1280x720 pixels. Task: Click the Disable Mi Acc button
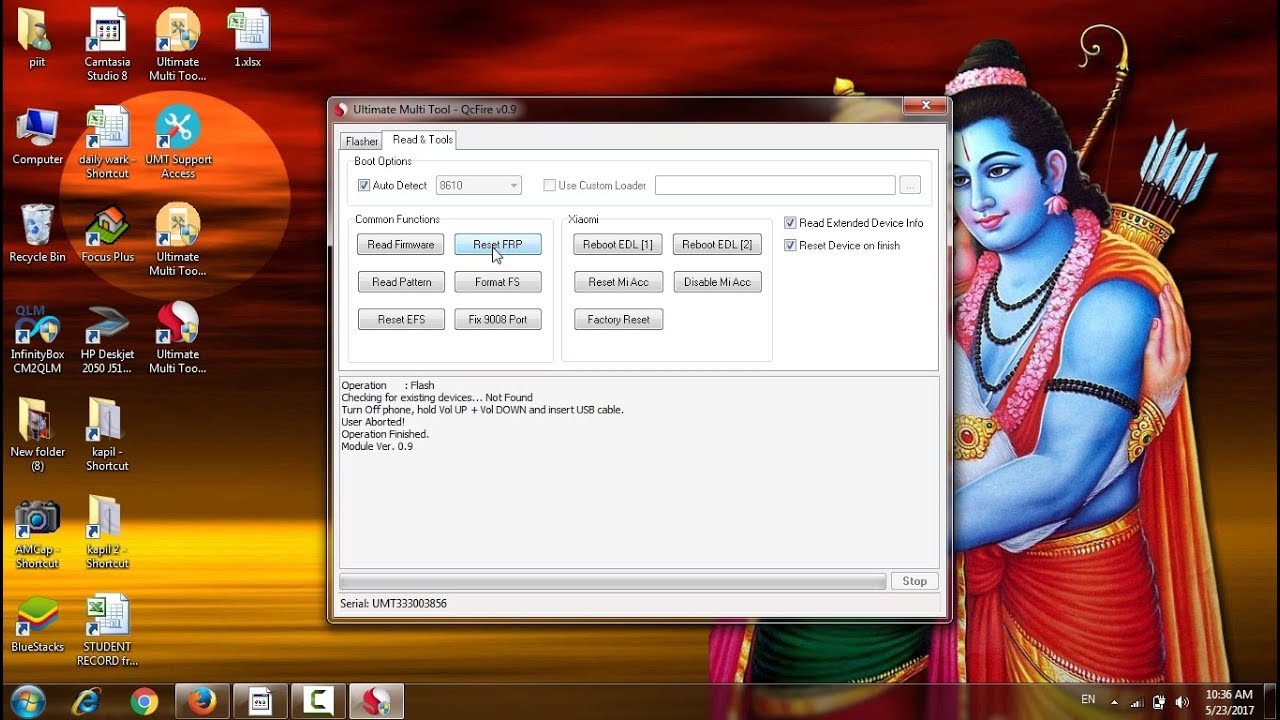[x=717, y=282]
